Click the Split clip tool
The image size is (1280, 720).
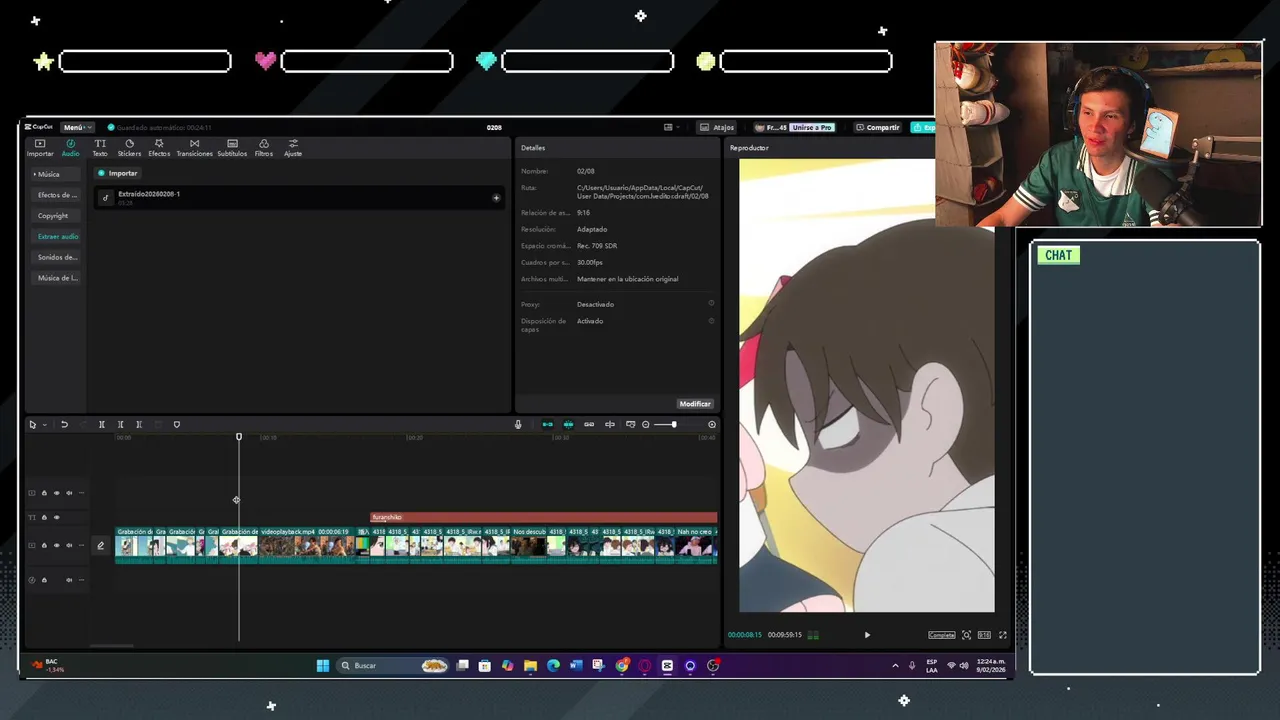tap(101, 425)
